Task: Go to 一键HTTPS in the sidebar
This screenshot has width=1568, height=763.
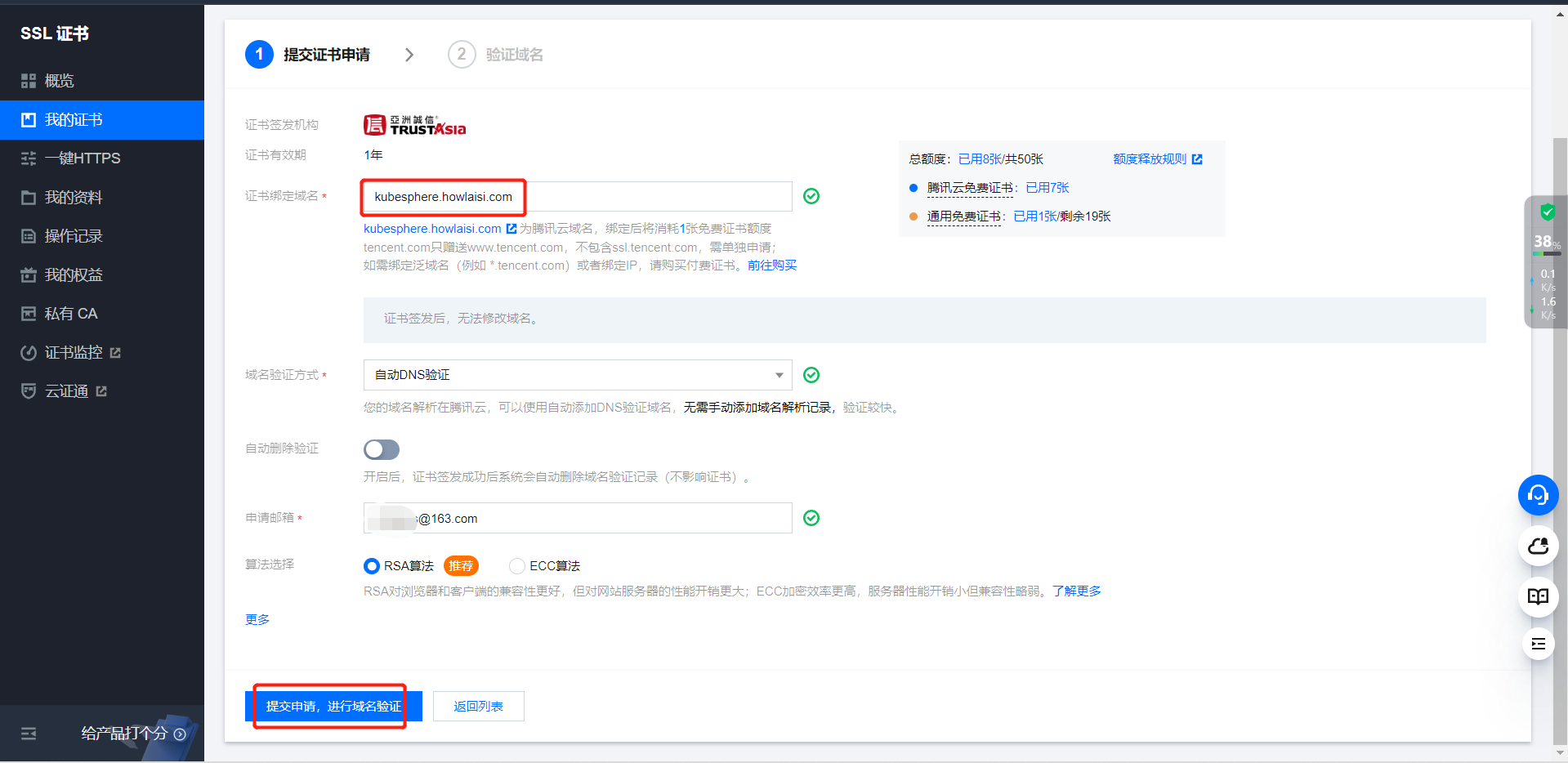Action: tap(82, 158)
